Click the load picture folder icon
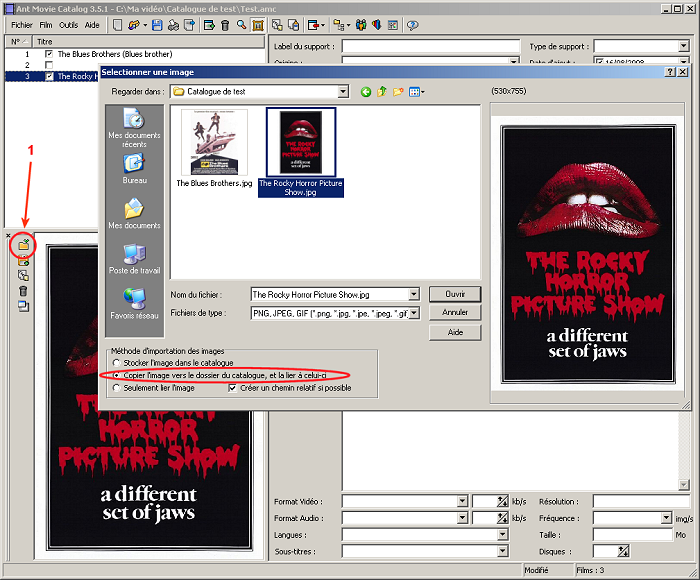 (23, 245)
